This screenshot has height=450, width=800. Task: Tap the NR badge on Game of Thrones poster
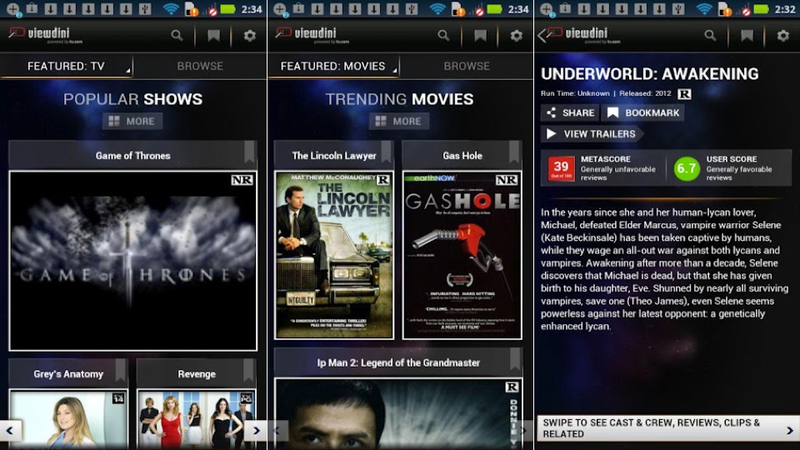point(242,180)
